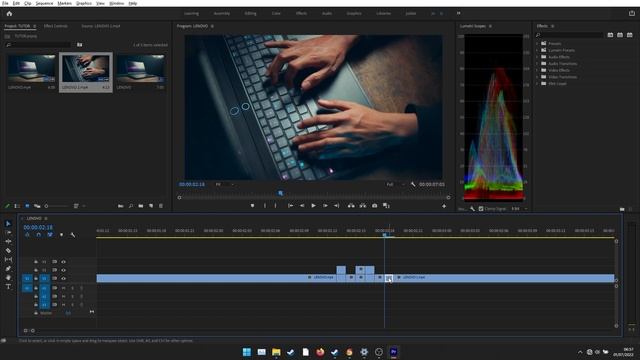Click the timeline playhead on the ruler
The image size is (640, 360).
[384, 234]
